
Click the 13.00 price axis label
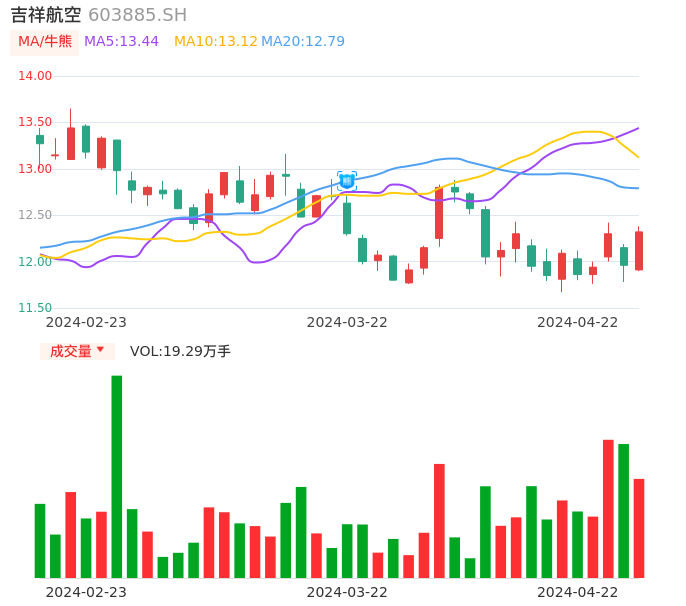[36, 169]
